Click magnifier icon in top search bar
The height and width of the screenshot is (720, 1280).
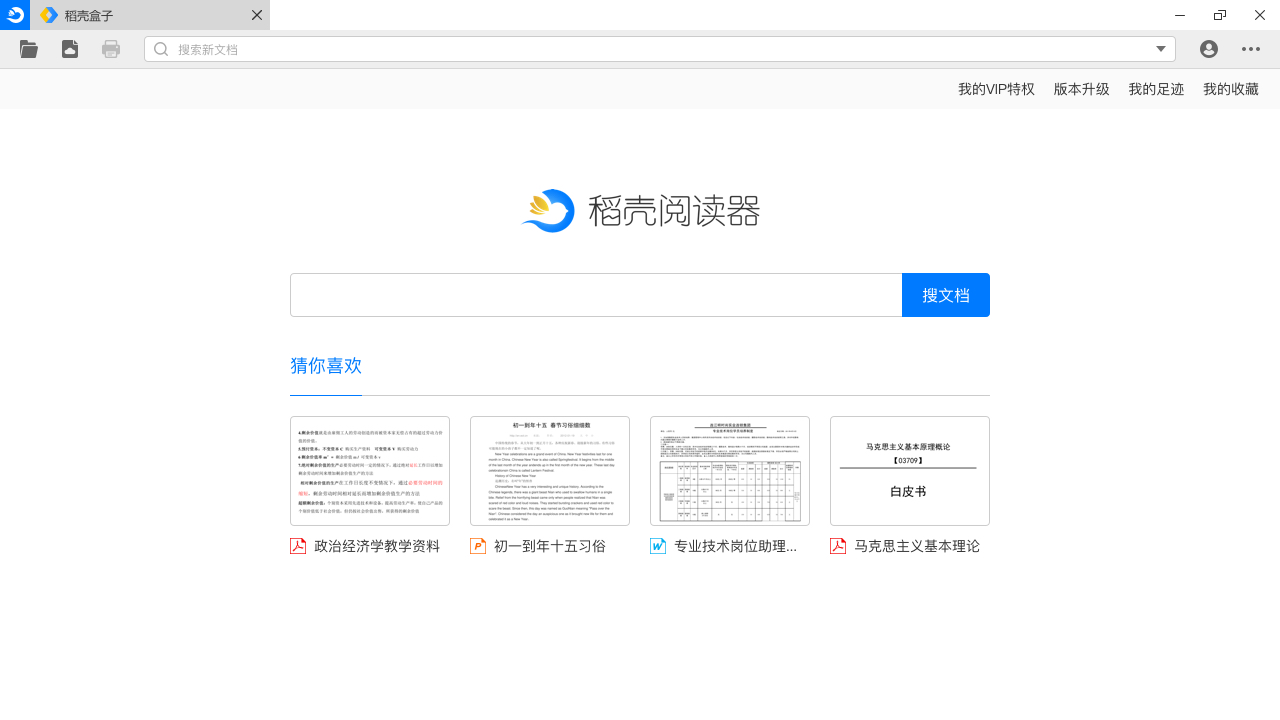[161, 49]
